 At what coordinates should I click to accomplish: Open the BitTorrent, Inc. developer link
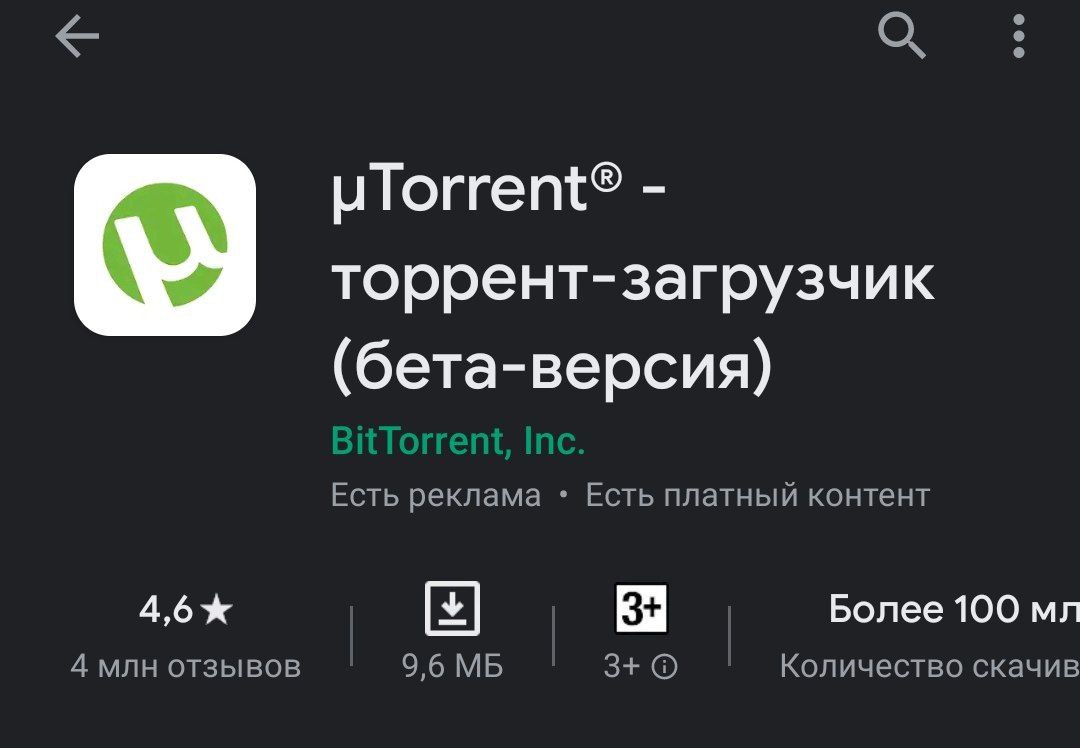tap(458, 441)
